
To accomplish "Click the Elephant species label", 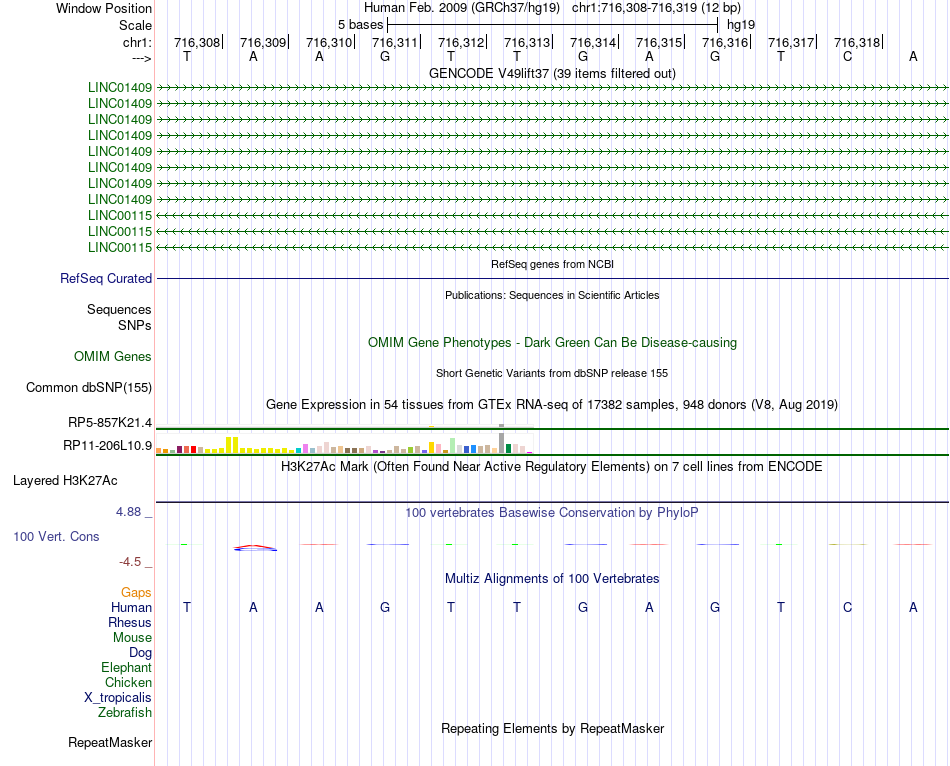I will click(x=126, y=667).
